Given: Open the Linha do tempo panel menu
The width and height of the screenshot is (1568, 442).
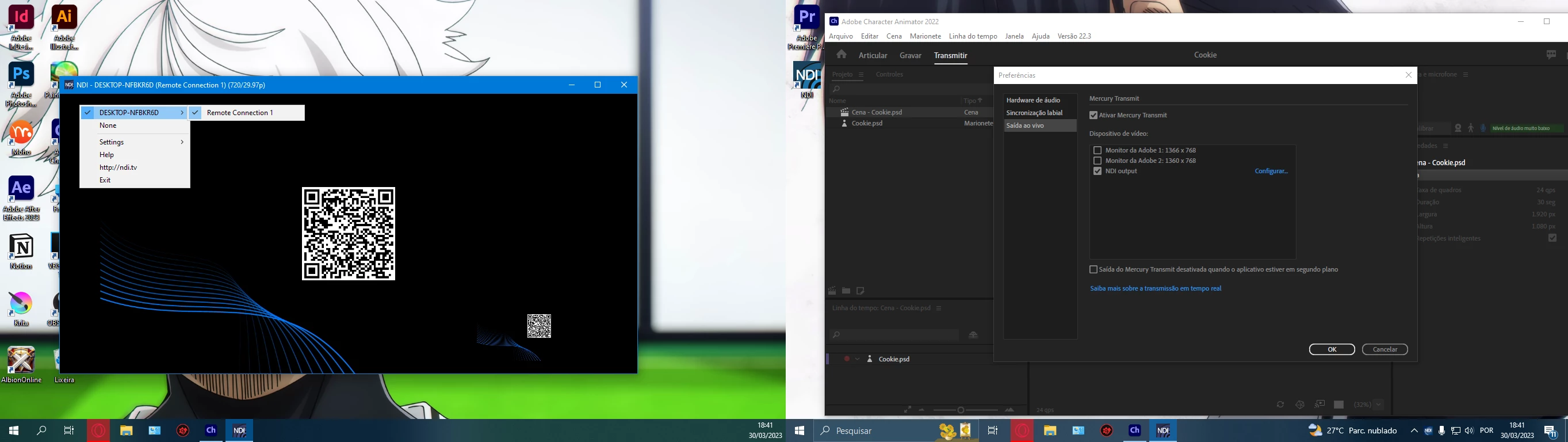Looking at the screenshot, I should tap(939, 308).
